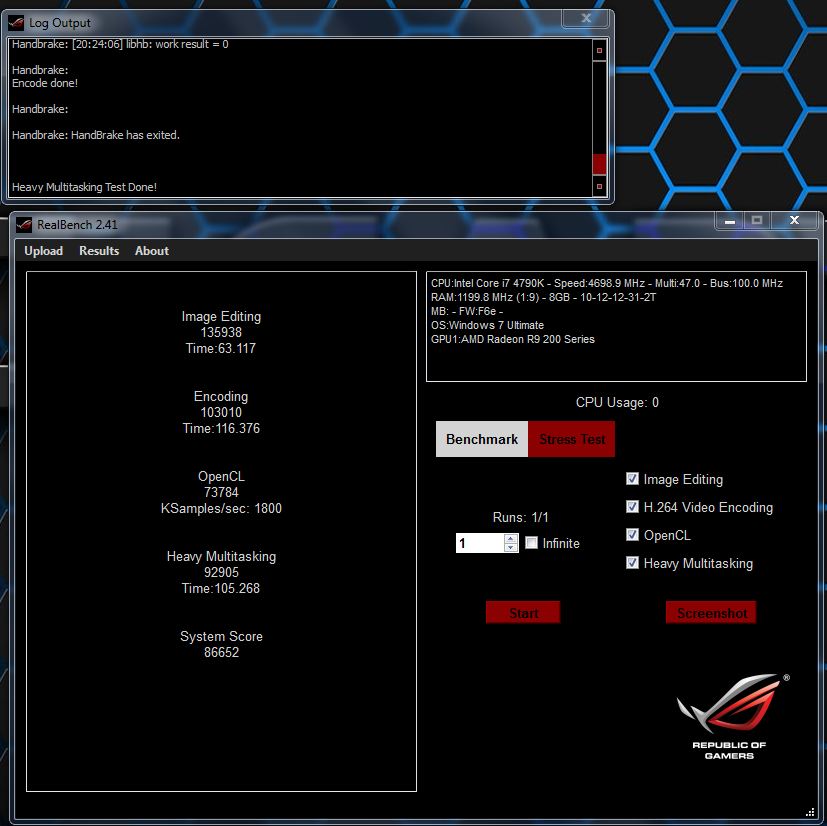Image resolution: width=827 pixels, height=826 pixels.
Task: Close the RealBench 2.41 window
Action: [x=795, y=221]
